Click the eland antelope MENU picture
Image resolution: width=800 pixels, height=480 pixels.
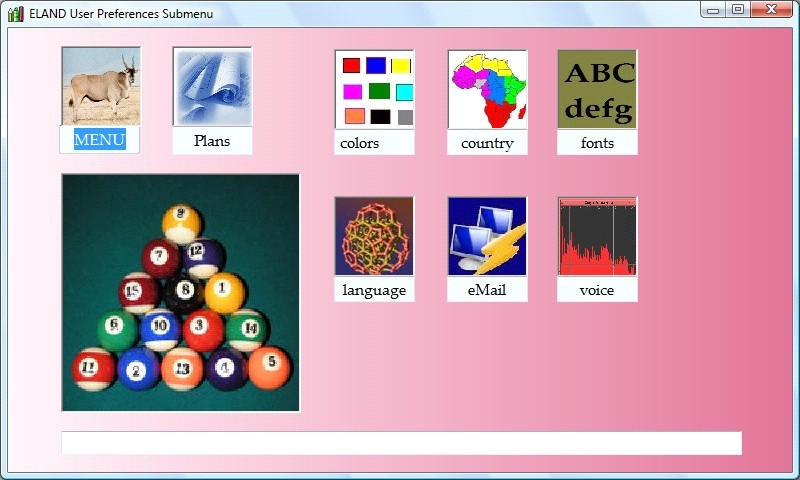(x=100, y=86)
